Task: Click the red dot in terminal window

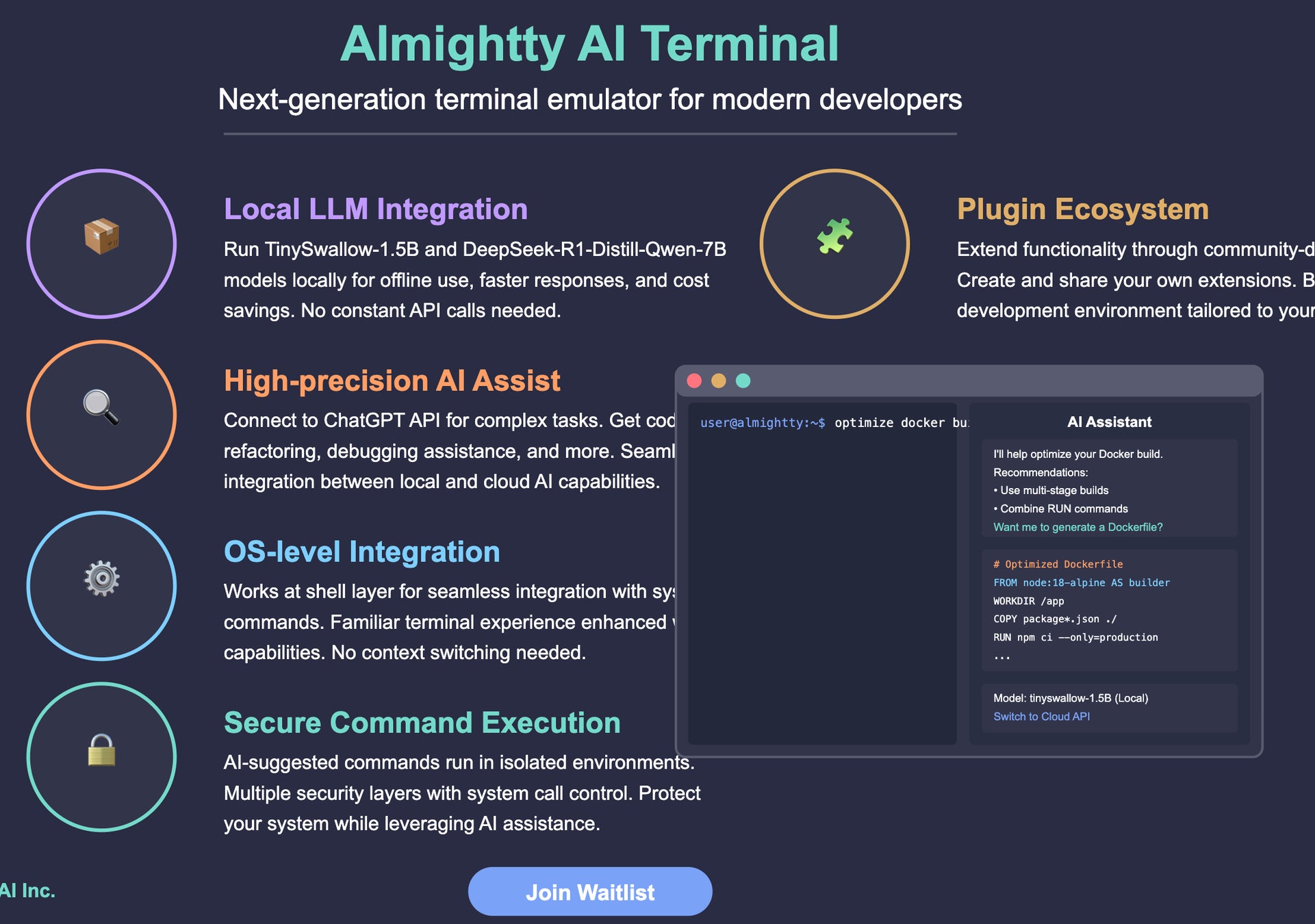Action: [x=694, y=381]
